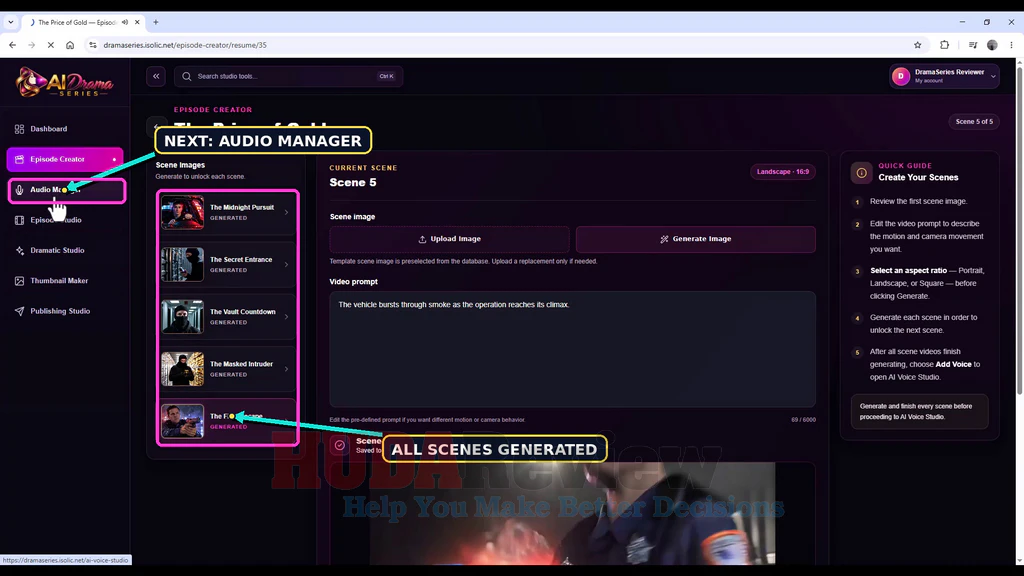Open the browser extensions puzzle icon
The image size is (1024, 576).
(x=944, y=45)
